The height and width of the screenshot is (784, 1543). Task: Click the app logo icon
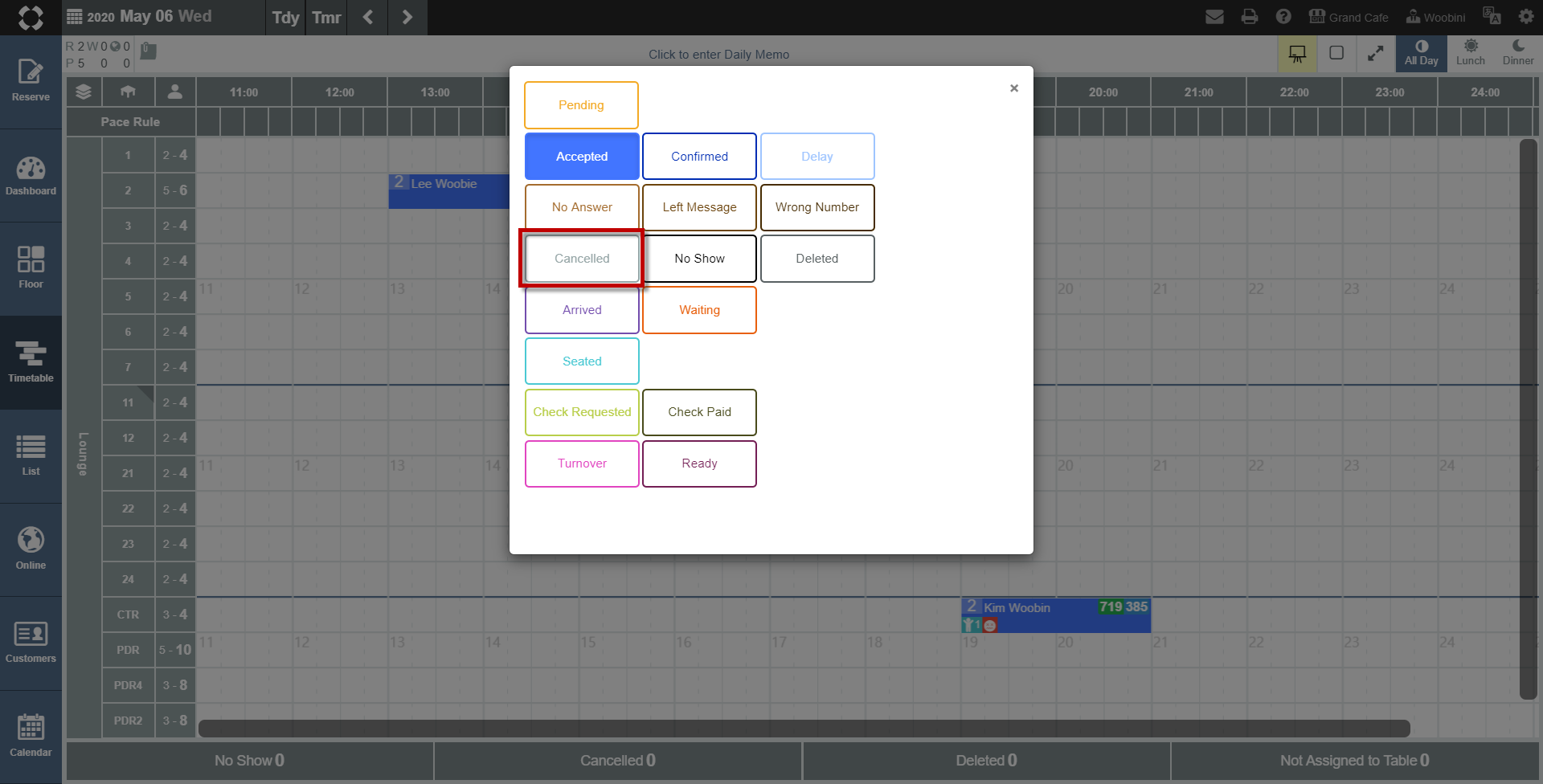click(x=31, y=18)
